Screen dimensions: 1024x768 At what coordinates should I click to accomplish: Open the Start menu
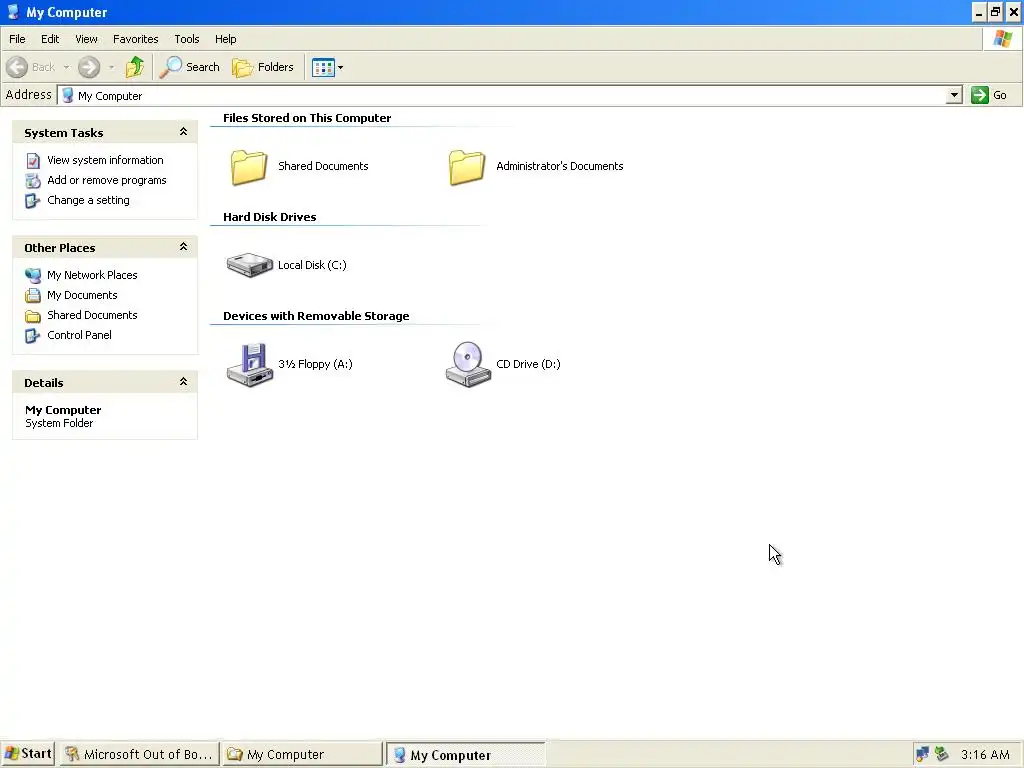point(27,754)
